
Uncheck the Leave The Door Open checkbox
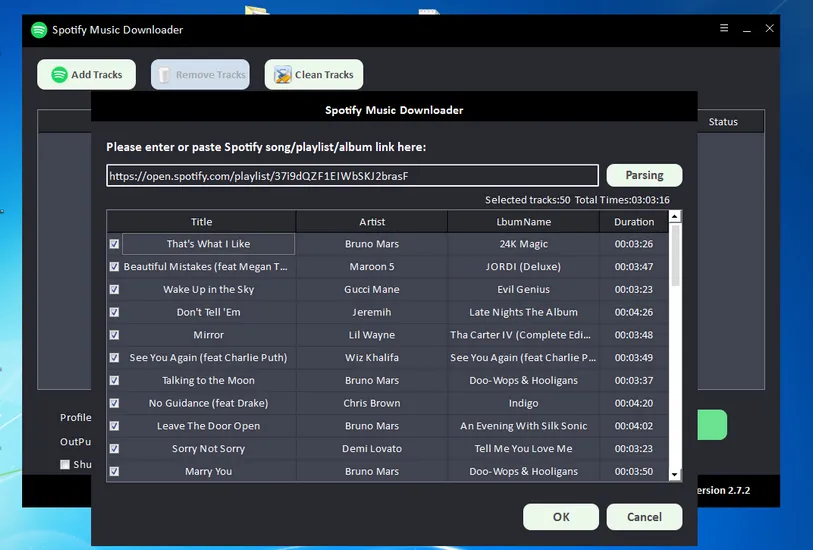click(x=114, y=426)
